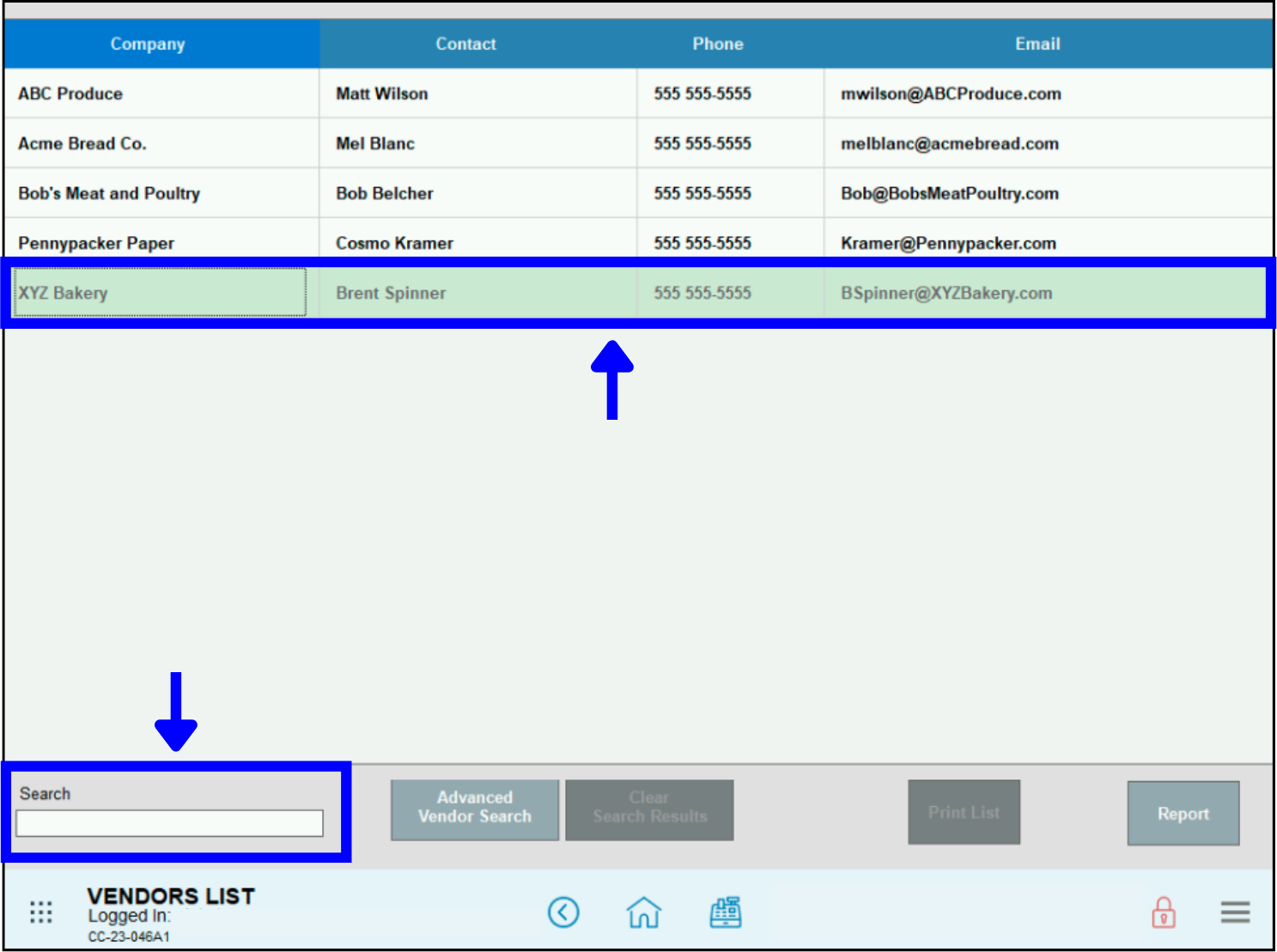Click inside the Search input box
The height and width of the screenshot is (952, 1277).
[x=169, y=822]
